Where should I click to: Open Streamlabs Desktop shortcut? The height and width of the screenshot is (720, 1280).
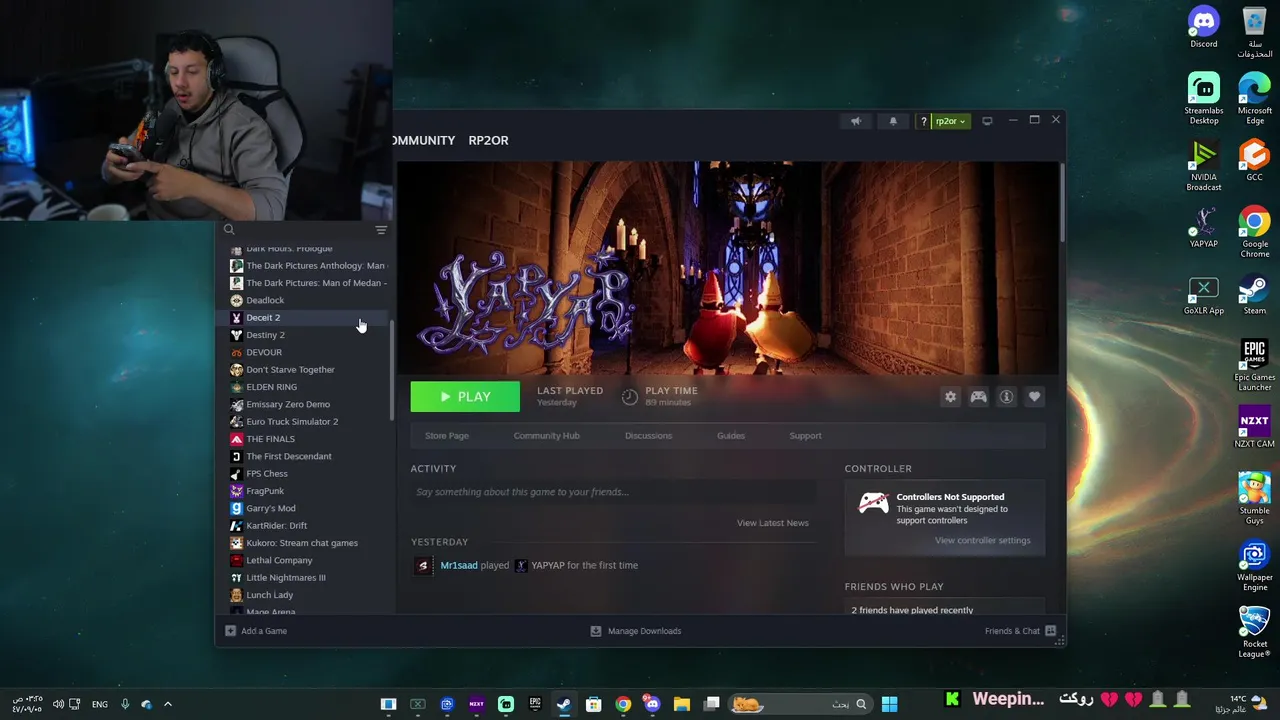pos(1204,98)
